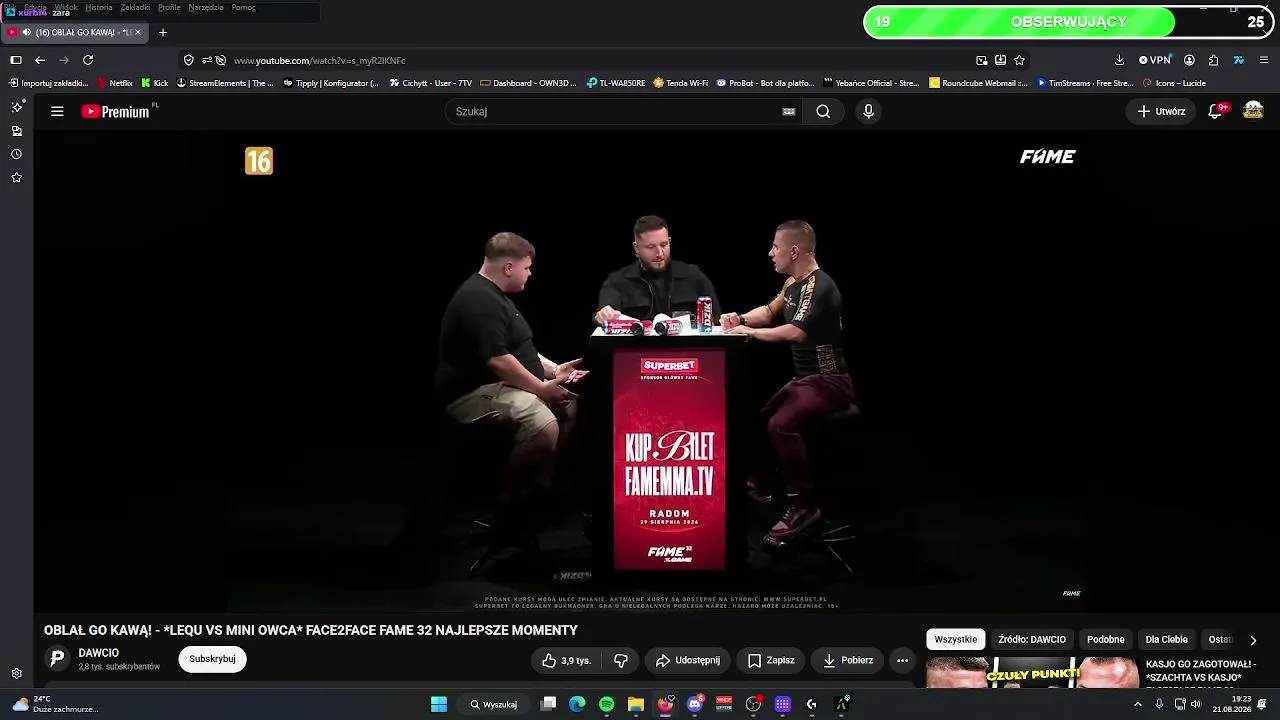Open the Widok menu
The height and width of the screenshot is (720, 1280).
pos(66,7)
